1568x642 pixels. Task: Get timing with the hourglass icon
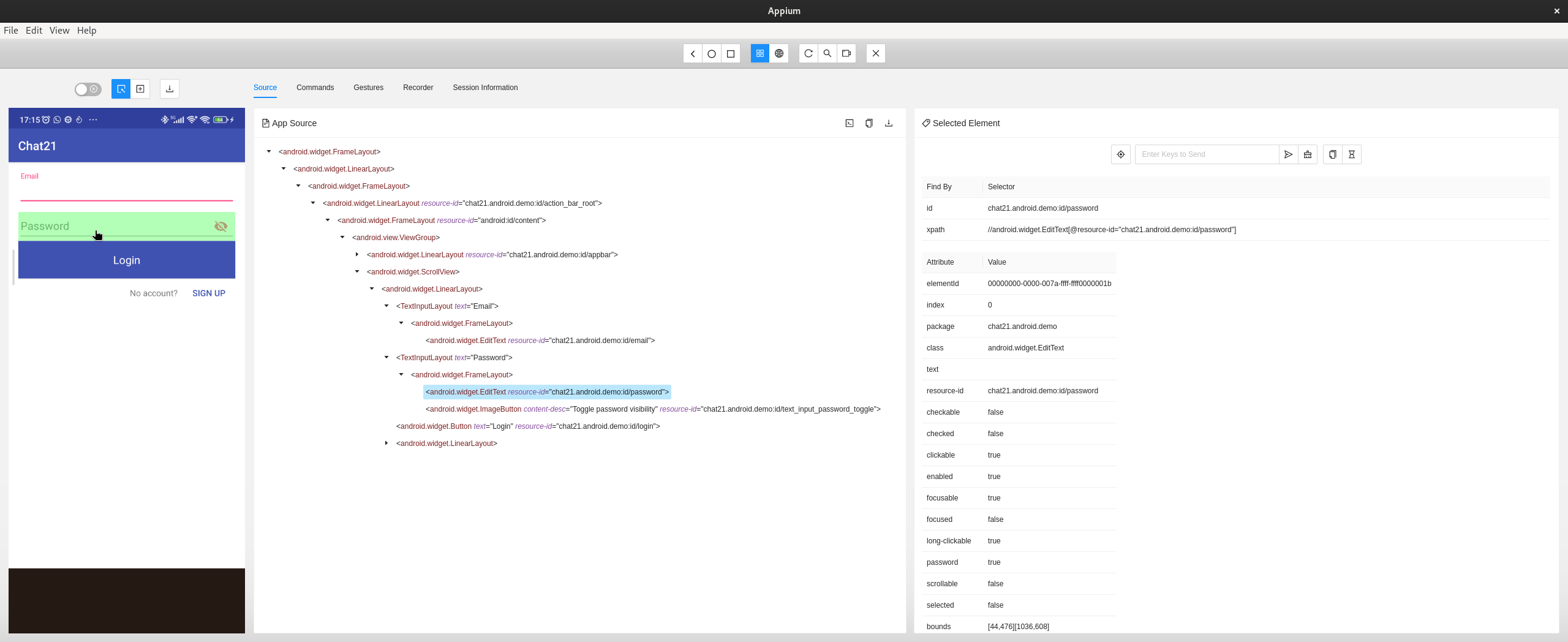point(1352,154)
